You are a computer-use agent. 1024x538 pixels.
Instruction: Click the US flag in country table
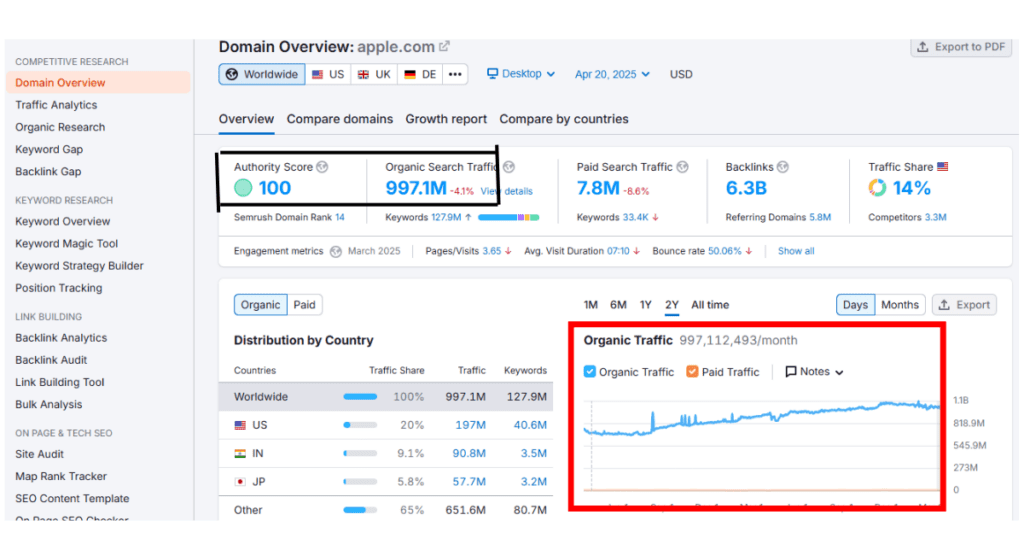point(240,425)
